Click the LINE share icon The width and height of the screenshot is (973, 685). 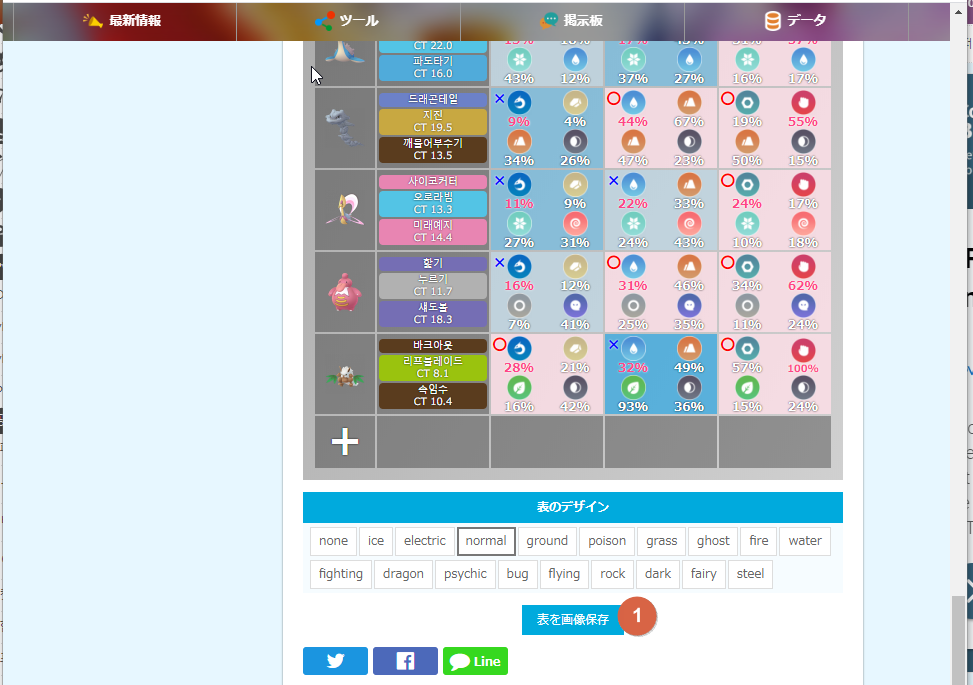tap(474, 660)
